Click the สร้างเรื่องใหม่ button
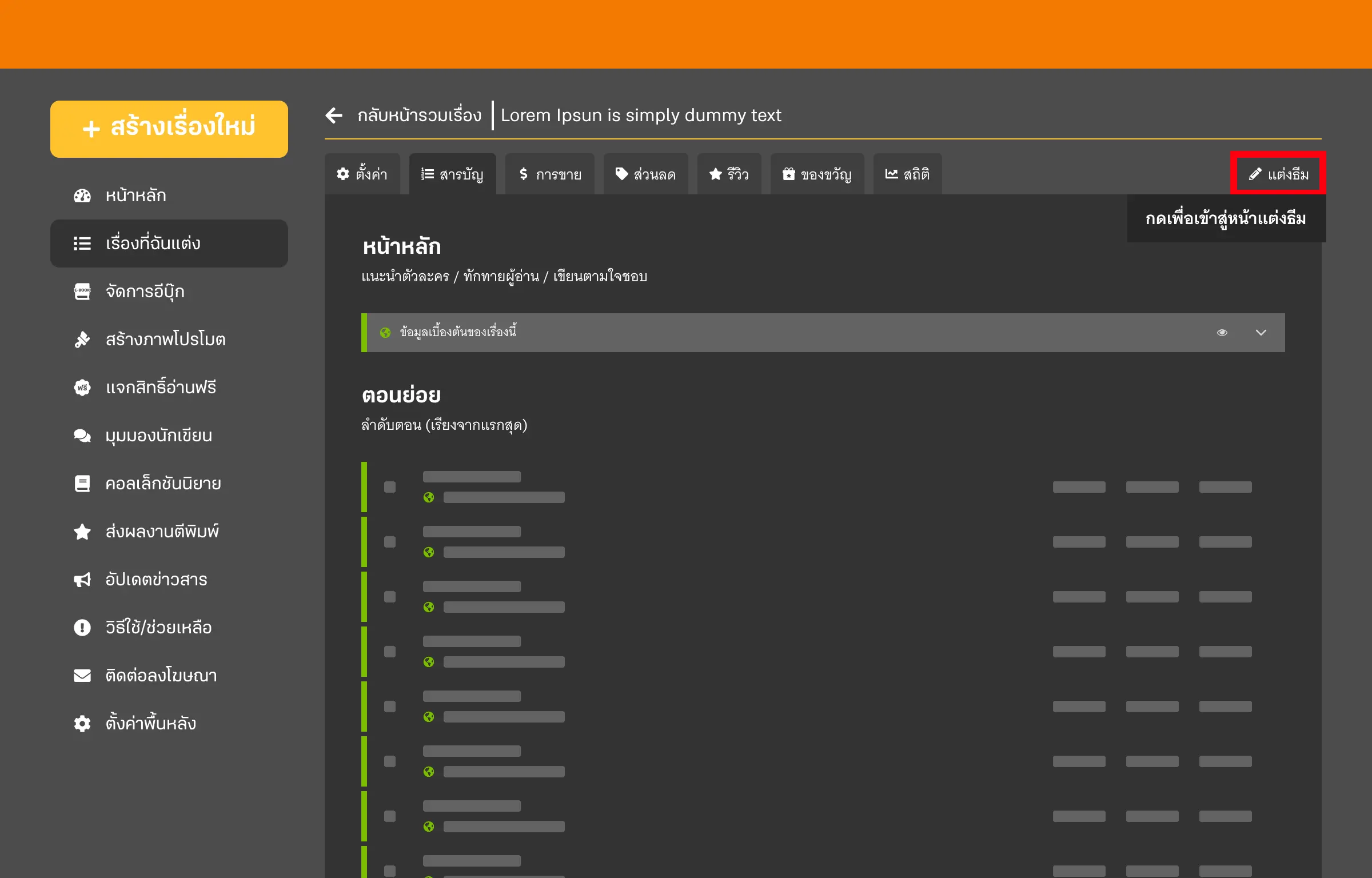 169,129
